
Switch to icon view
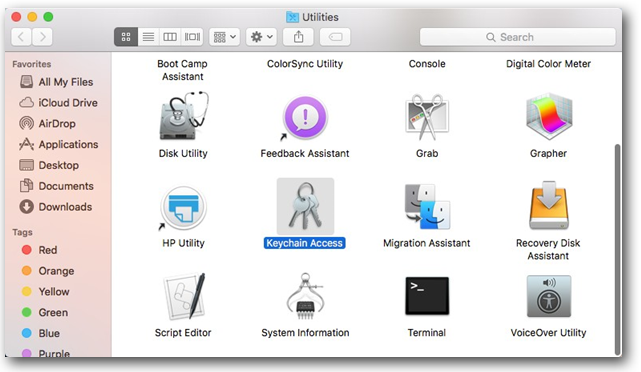[126, 37]
